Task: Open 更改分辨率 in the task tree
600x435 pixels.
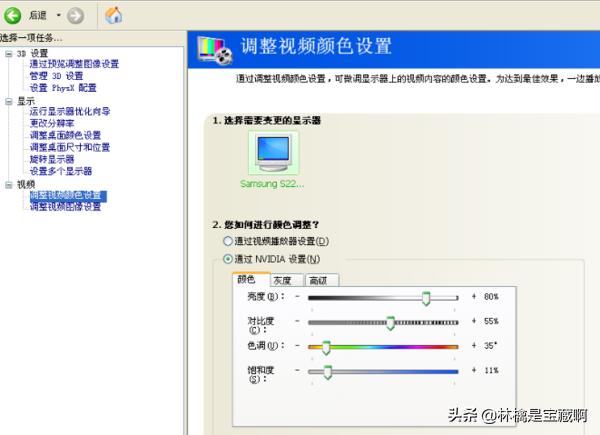Action: (x=52, y=123)
